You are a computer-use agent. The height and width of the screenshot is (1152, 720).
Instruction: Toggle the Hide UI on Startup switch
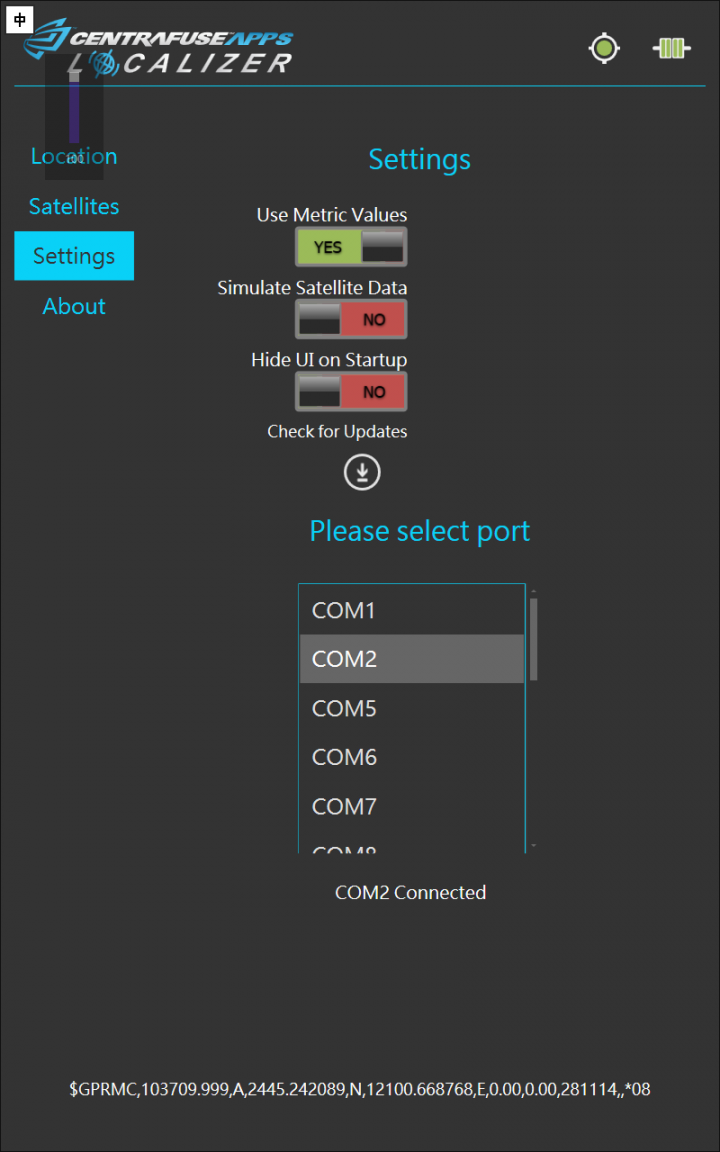pos(351,392)
